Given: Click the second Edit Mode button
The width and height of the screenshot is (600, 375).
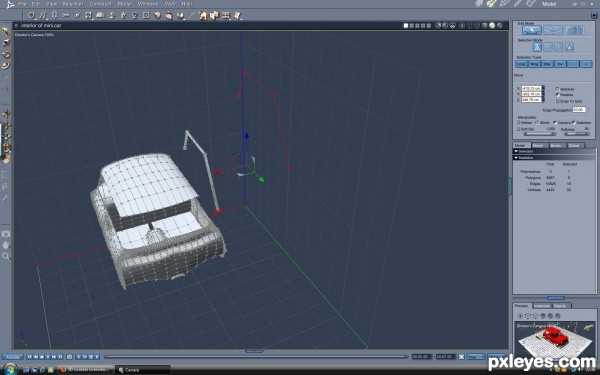Looking at the screenshot, I should [553, 30].
